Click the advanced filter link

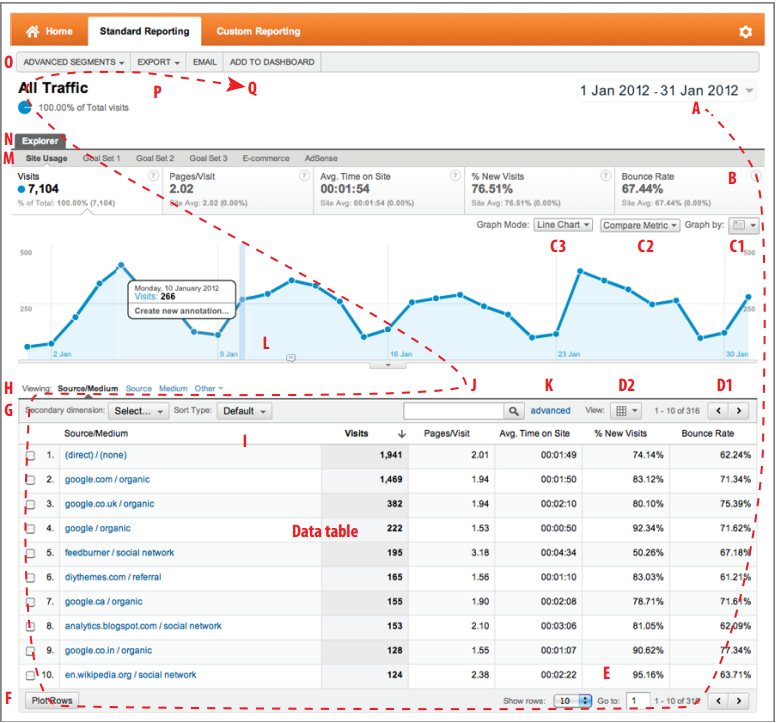tap(550, 411)
